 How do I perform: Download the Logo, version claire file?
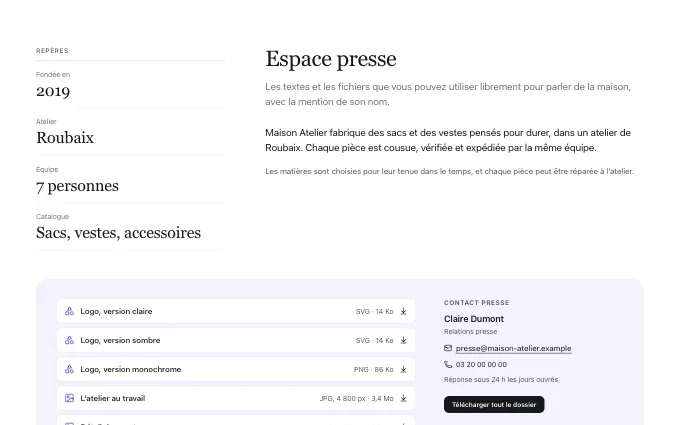[403, 311]
